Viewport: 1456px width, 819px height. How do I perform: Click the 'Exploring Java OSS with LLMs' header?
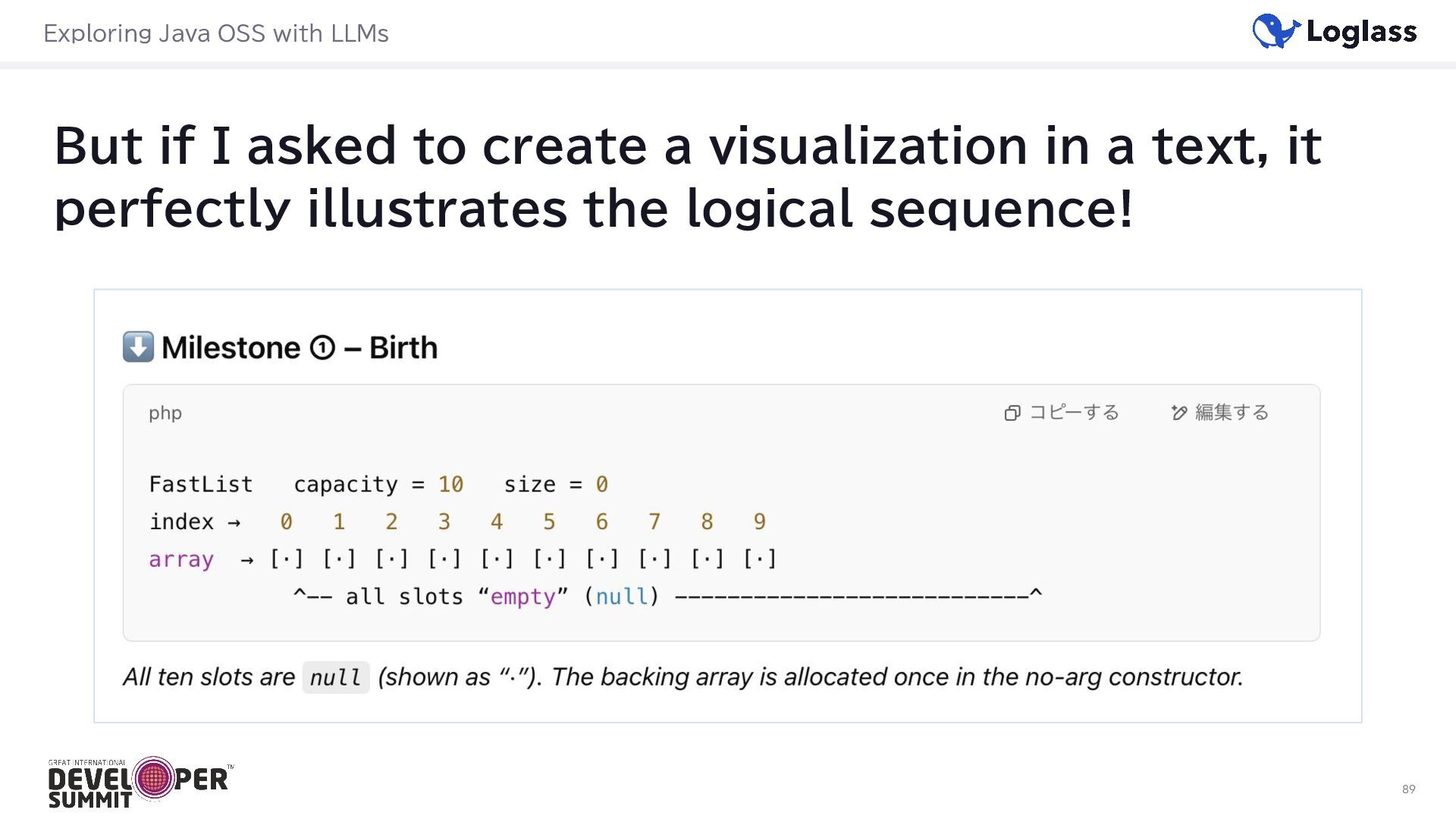pos(216,33)
